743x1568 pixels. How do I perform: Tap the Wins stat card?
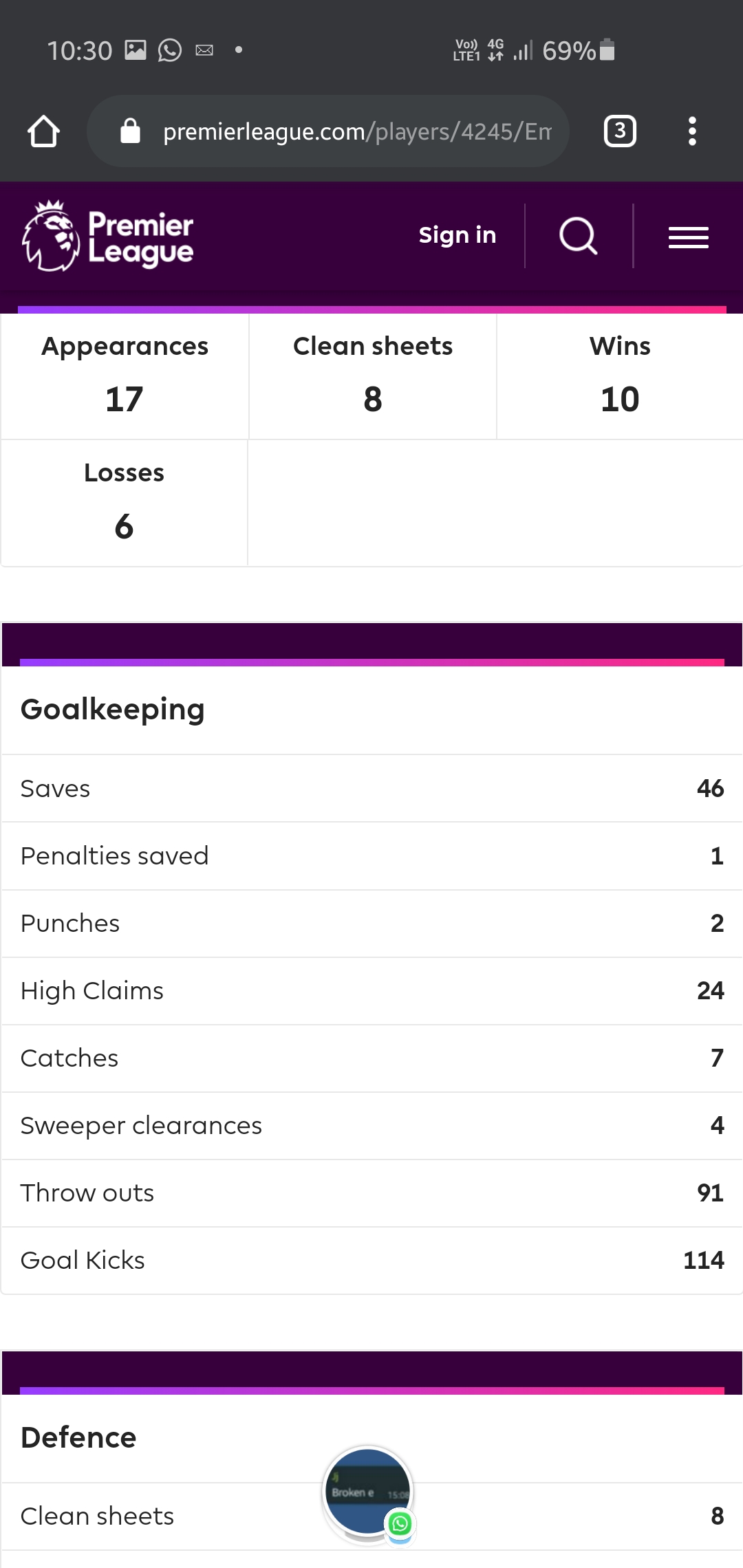[620, 376]
